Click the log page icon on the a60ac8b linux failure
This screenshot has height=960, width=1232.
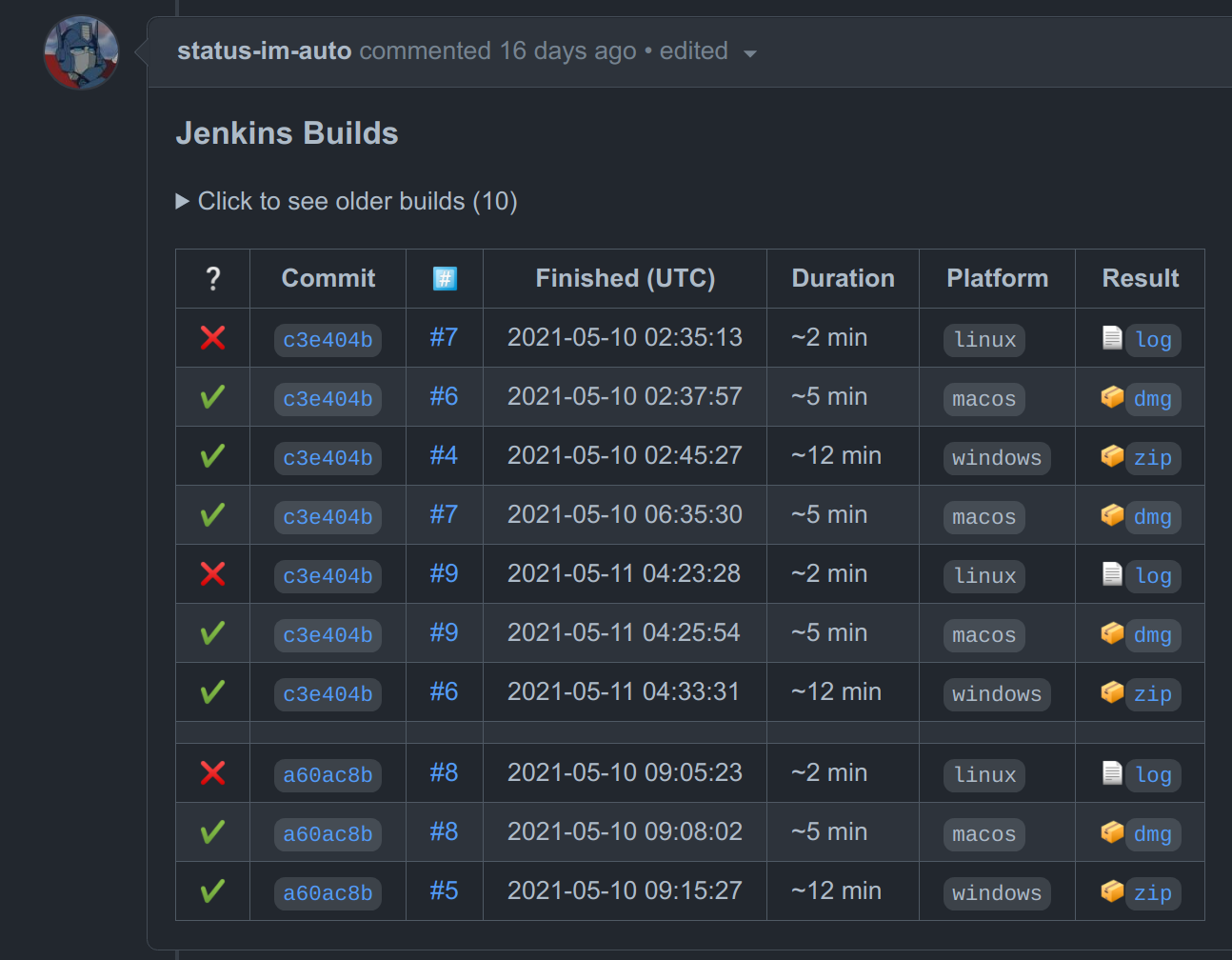click(x=1111, y=772)
